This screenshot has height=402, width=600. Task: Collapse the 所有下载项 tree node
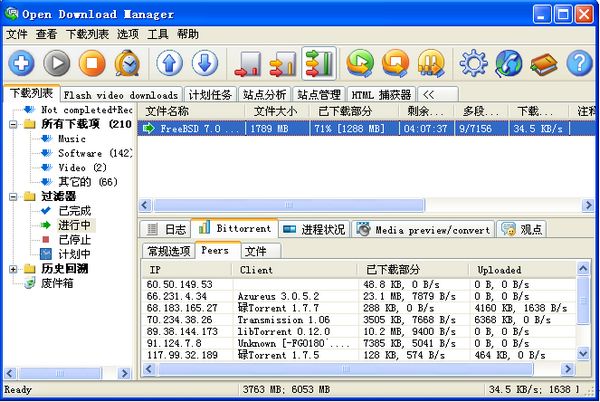click(x=13, y=124)
